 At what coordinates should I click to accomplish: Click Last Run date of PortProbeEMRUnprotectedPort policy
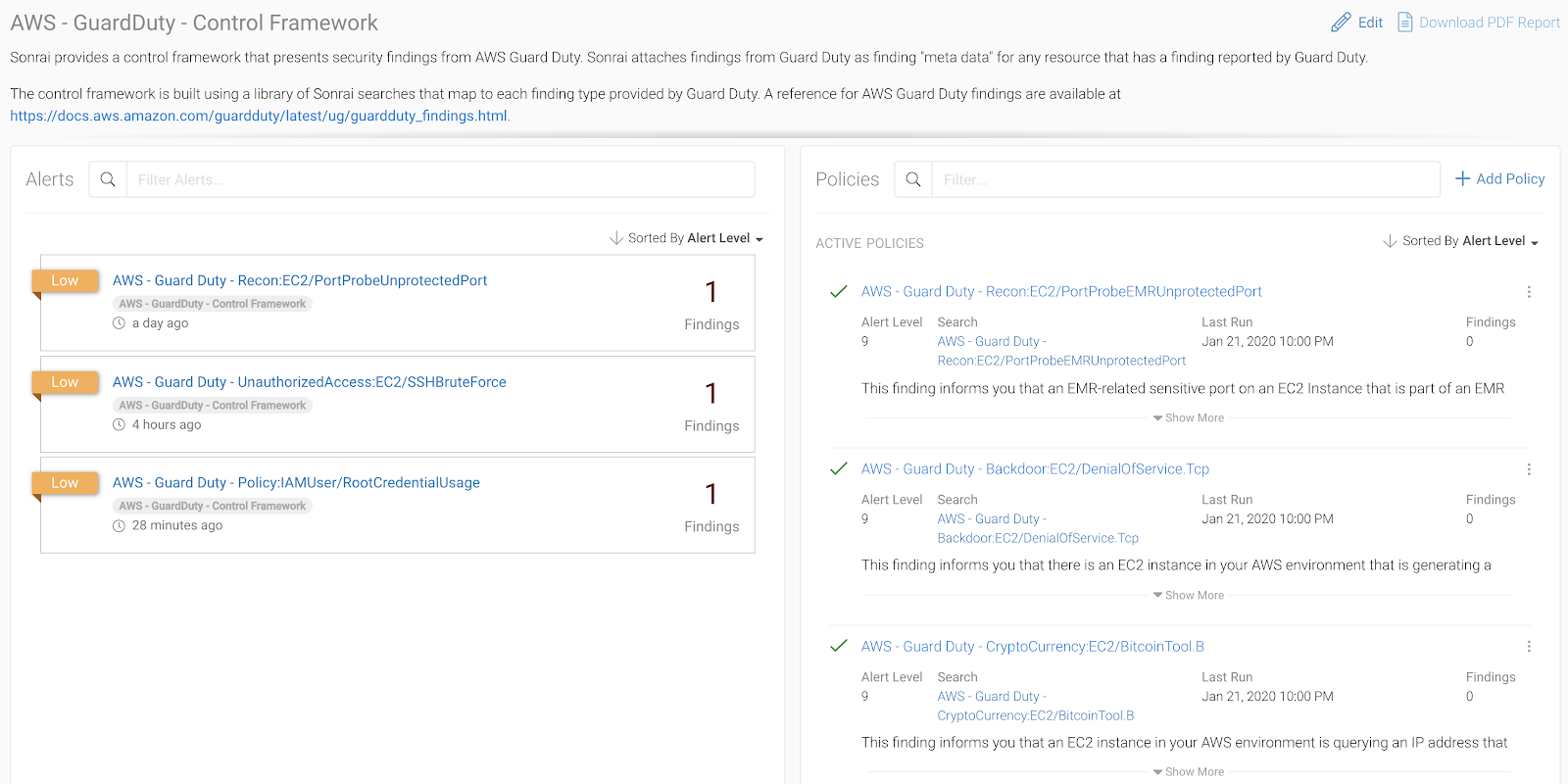coord(1267,341)
